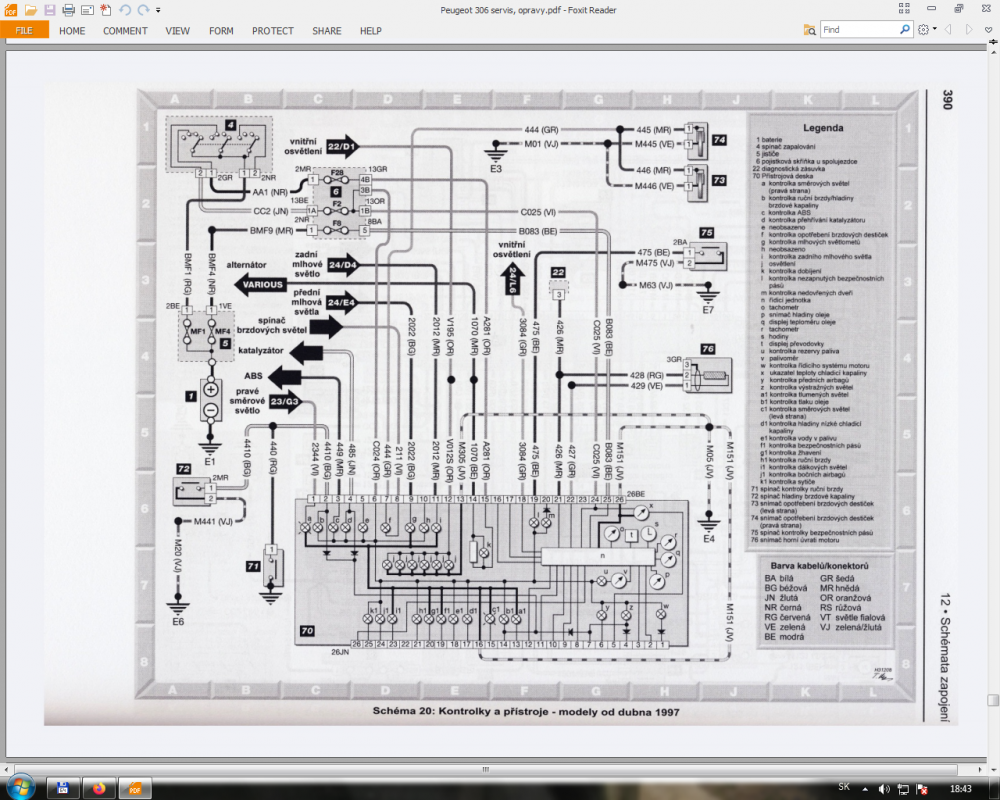The width and height of the screenshot is (1000, 800).
Task: Email the document with envelope icon
Action: coord(87,10)
